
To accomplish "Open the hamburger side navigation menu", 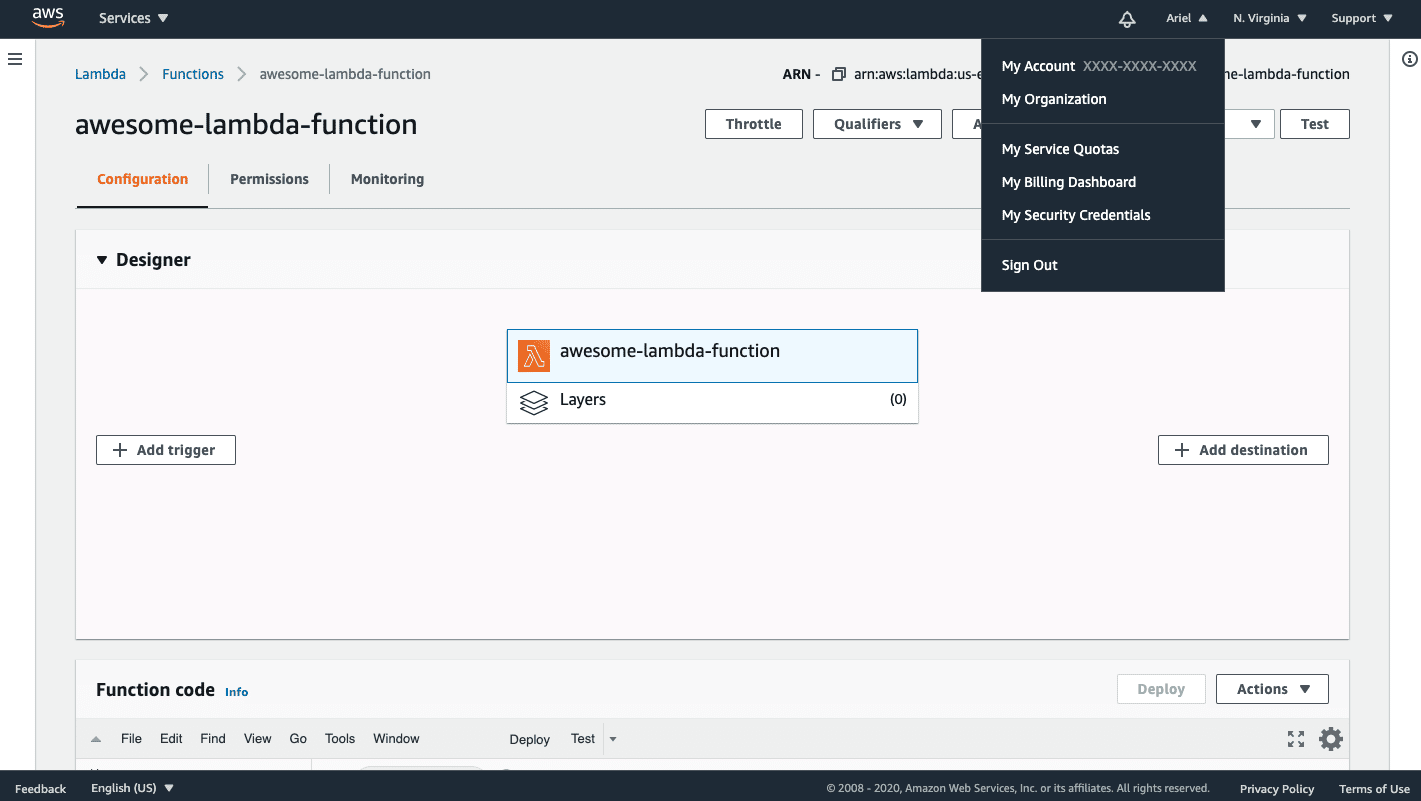I will (15, 59).
